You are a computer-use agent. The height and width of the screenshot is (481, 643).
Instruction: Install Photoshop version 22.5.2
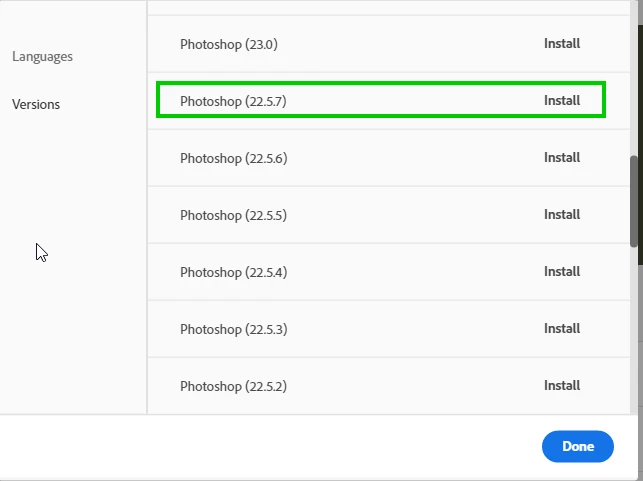pyautogui.click(x=562, y=386)
